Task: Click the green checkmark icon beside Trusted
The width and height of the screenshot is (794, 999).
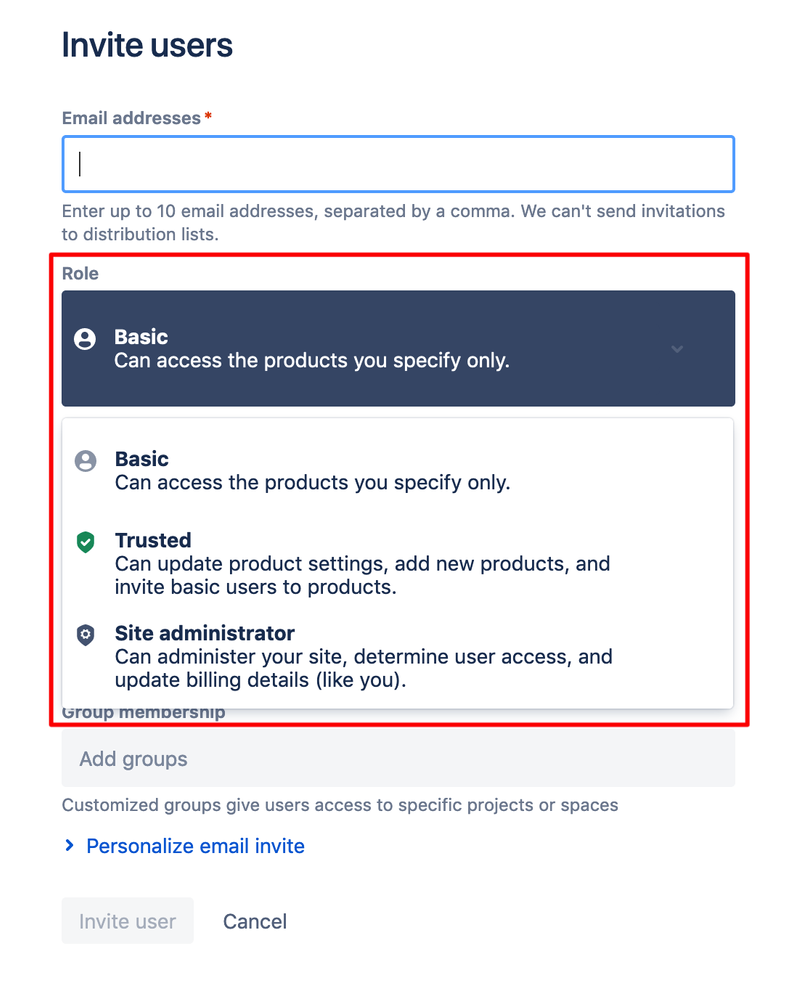Action: pyautogui.click(x=85, y=542)
